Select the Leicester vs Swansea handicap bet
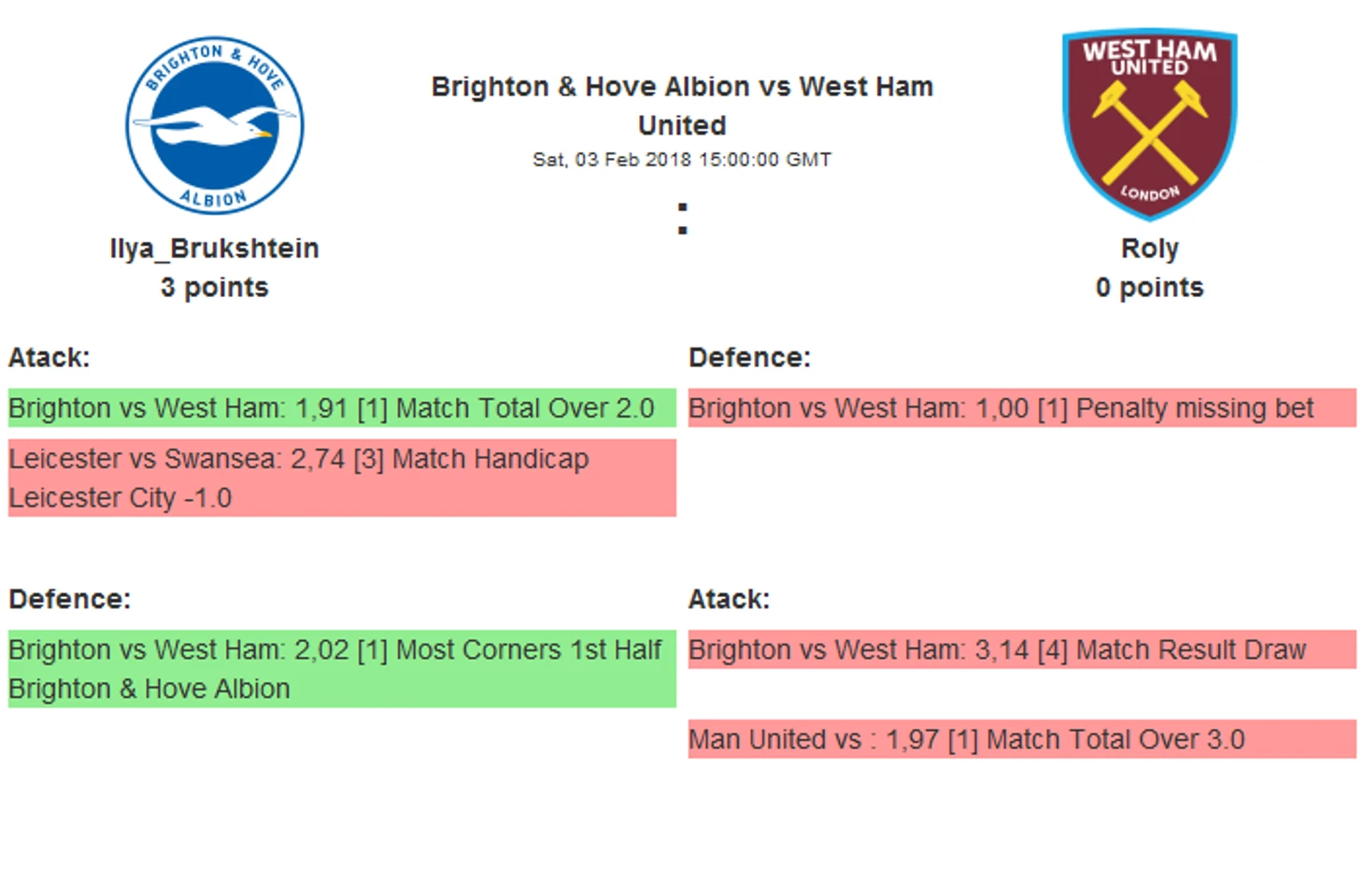This screenshot has height=896, width=1364. coord(341,478)
